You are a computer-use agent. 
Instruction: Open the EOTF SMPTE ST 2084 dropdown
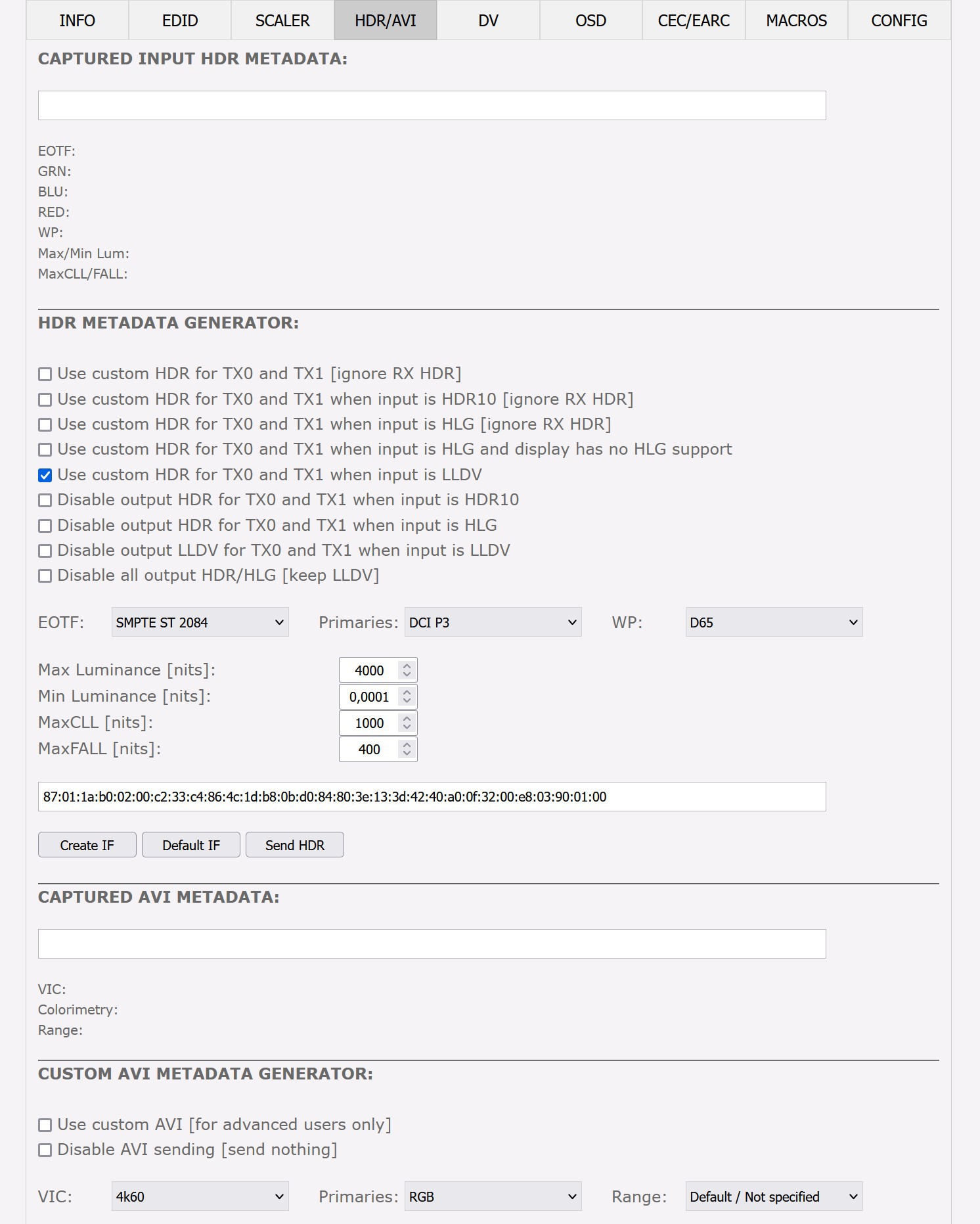coord(200,622)
